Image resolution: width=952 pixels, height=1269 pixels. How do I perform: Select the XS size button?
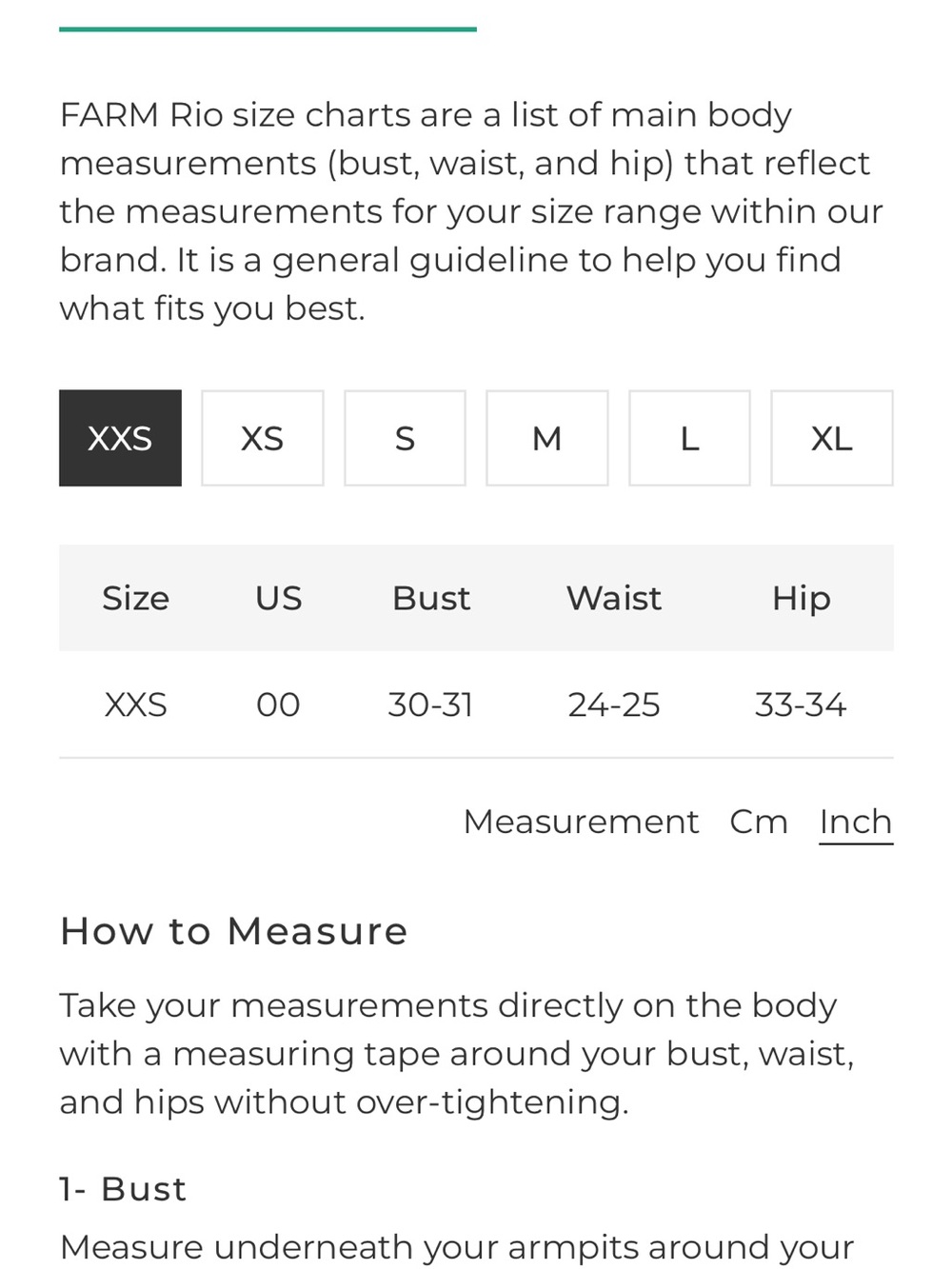[x=263, y=438]
